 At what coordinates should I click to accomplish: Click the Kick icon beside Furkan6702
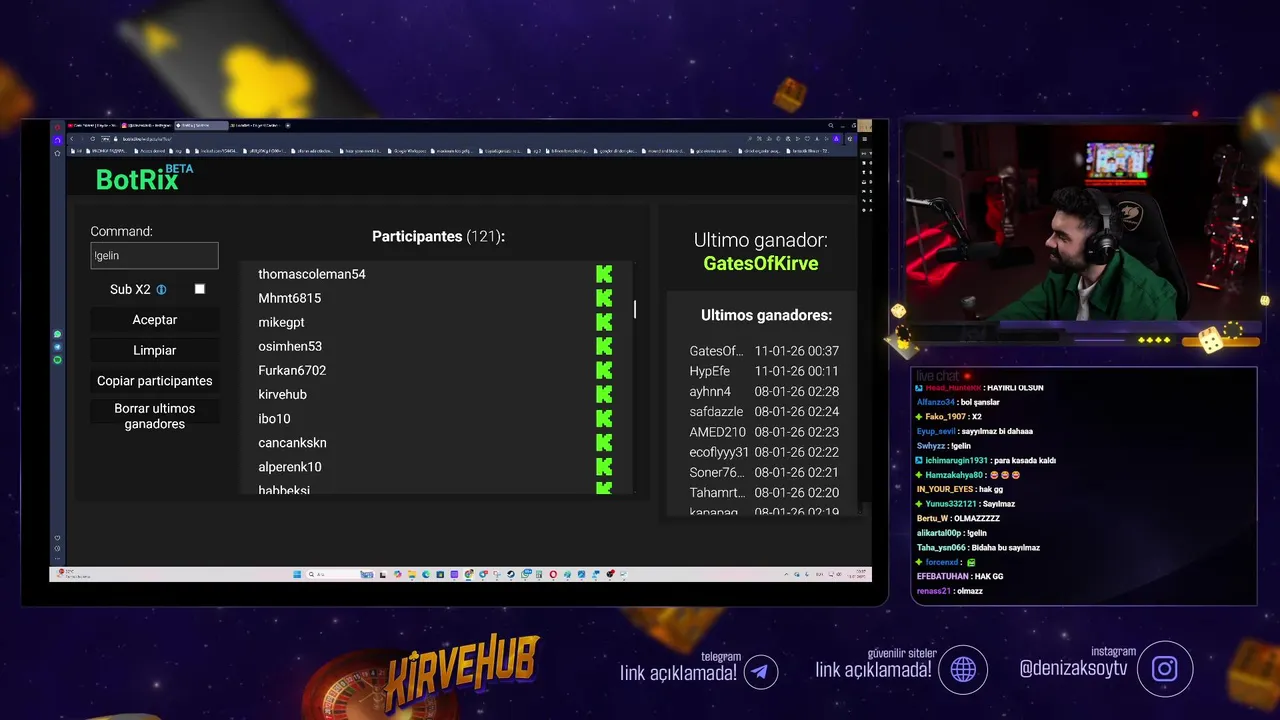click(604, 370)
